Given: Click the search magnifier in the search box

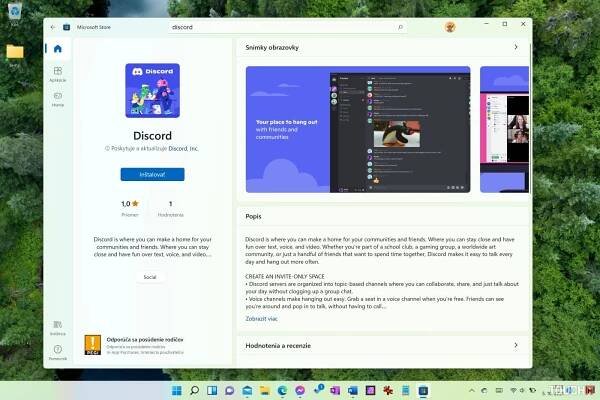Looking at the screenshot, I should coord(400,27).
